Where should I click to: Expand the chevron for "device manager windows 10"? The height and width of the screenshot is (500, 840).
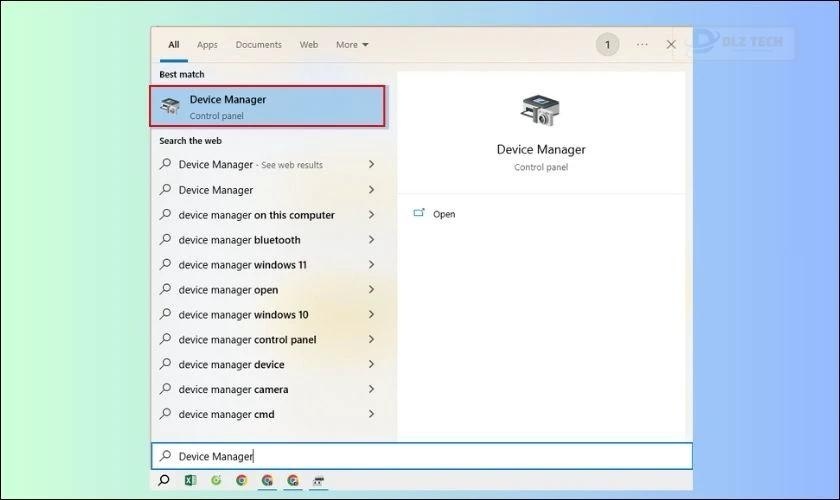(x=371, y=314)
